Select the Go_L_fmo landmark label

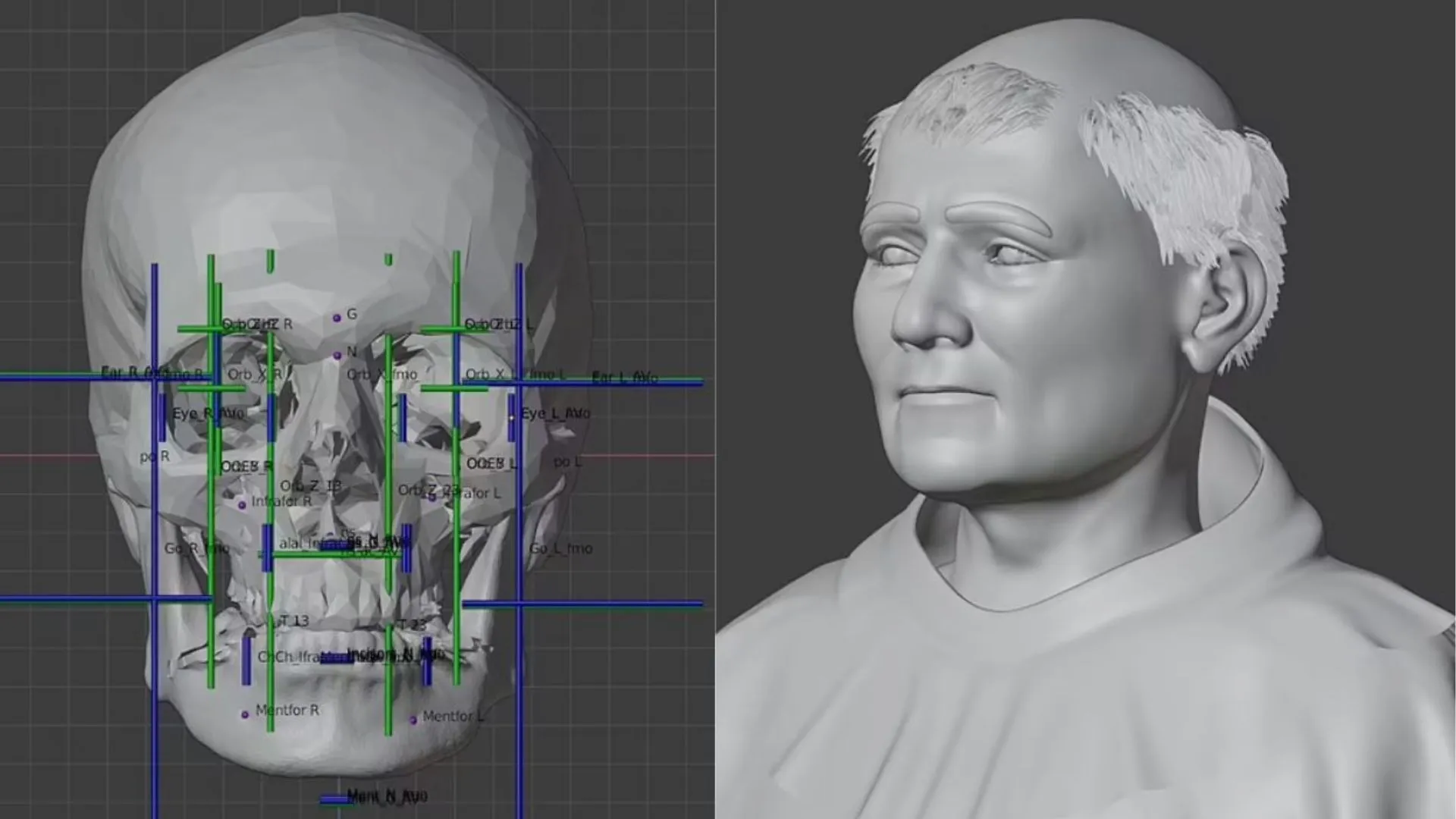tap(560, 548)
